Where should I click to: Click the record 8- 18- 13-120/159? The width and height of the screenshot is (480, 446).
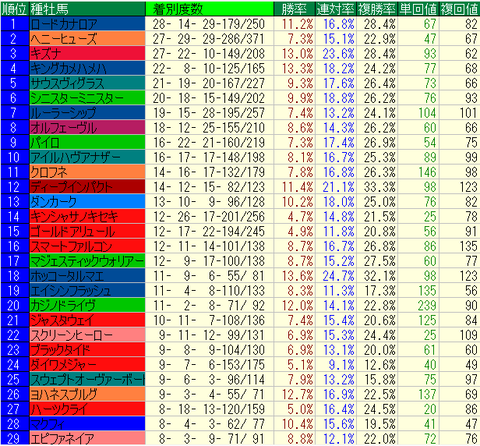[x=211, y=409]
